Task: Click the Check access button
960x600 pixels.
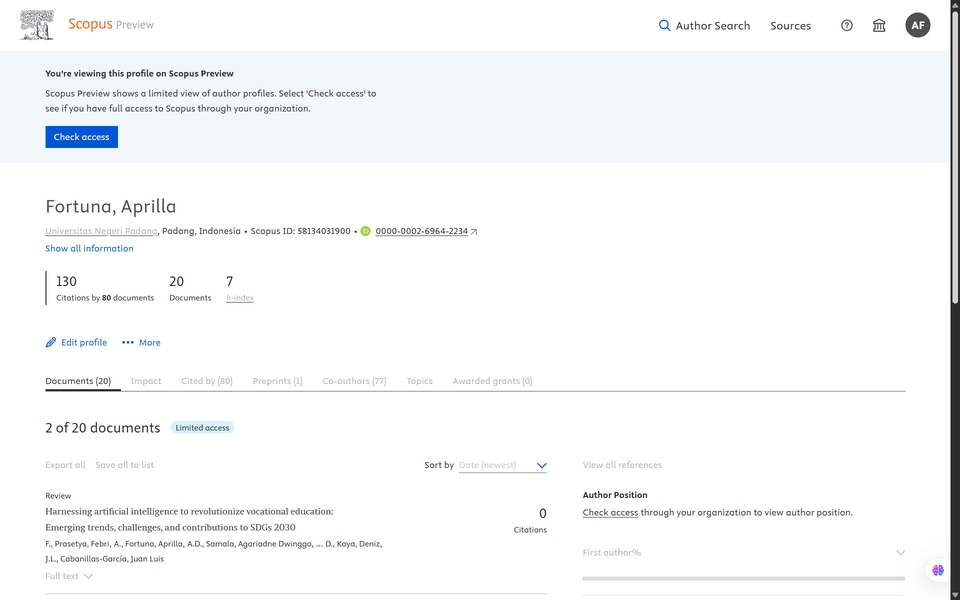Action: tap(81, 137)
